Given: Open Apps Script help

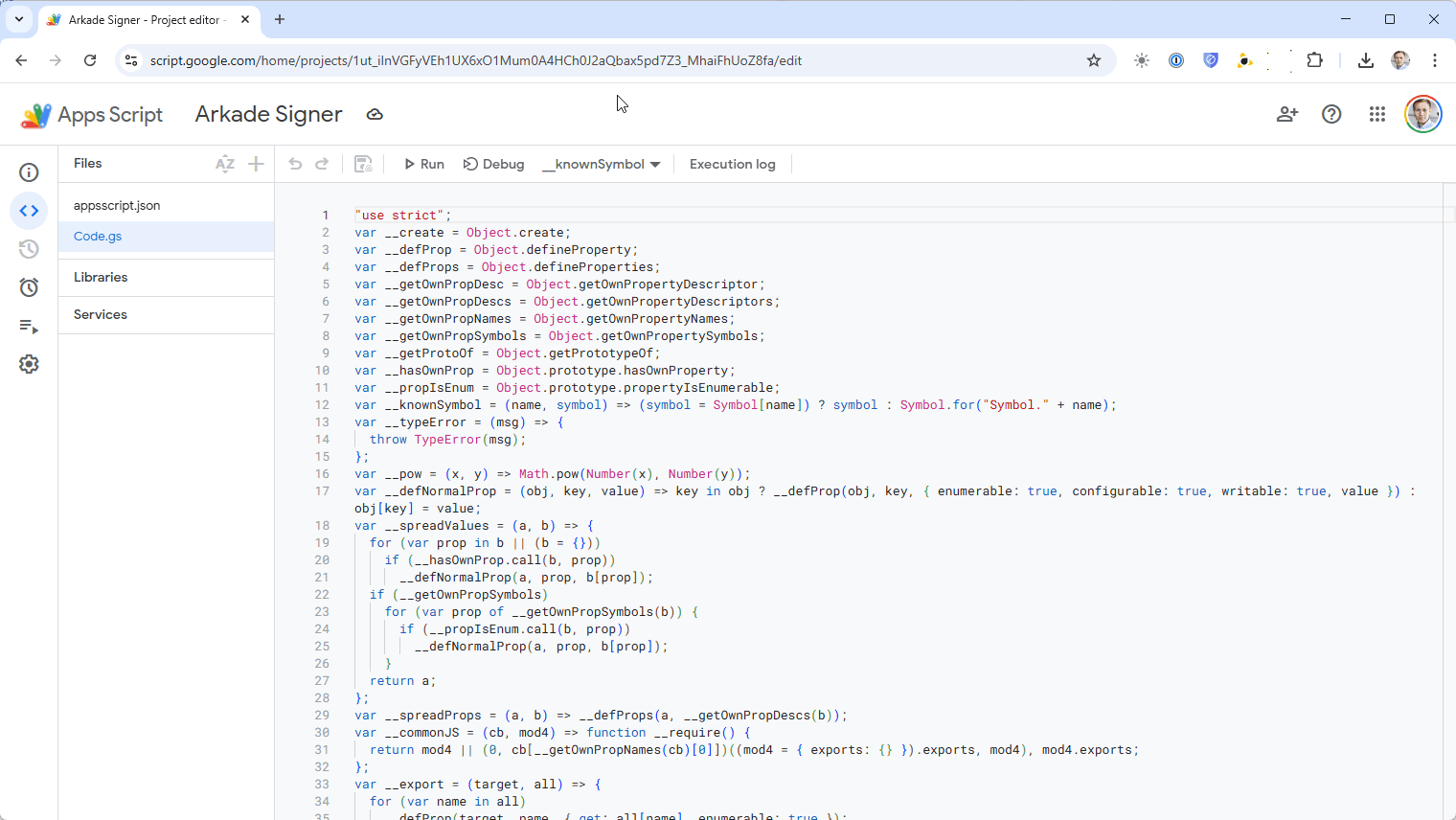Looking at the screenshot, I should click(1331, 114).
